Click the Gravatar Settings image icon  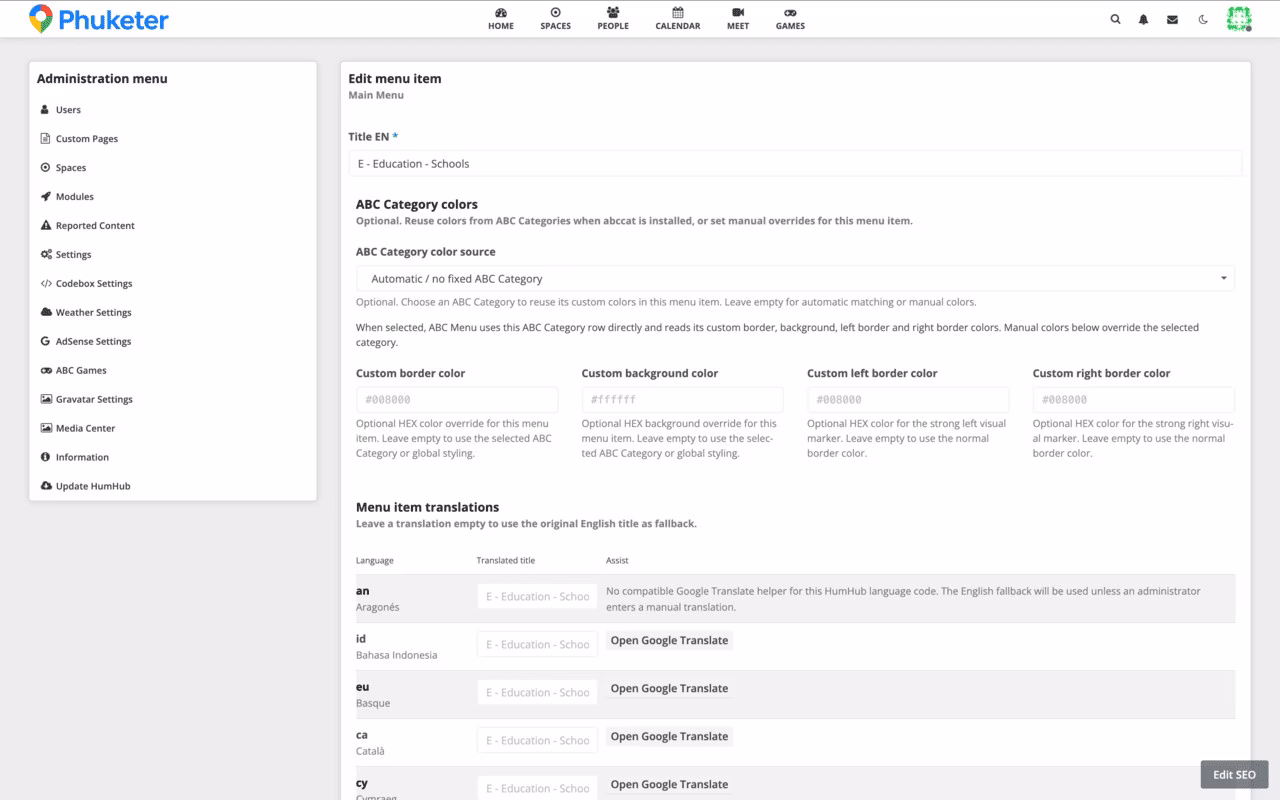(46, 400)
